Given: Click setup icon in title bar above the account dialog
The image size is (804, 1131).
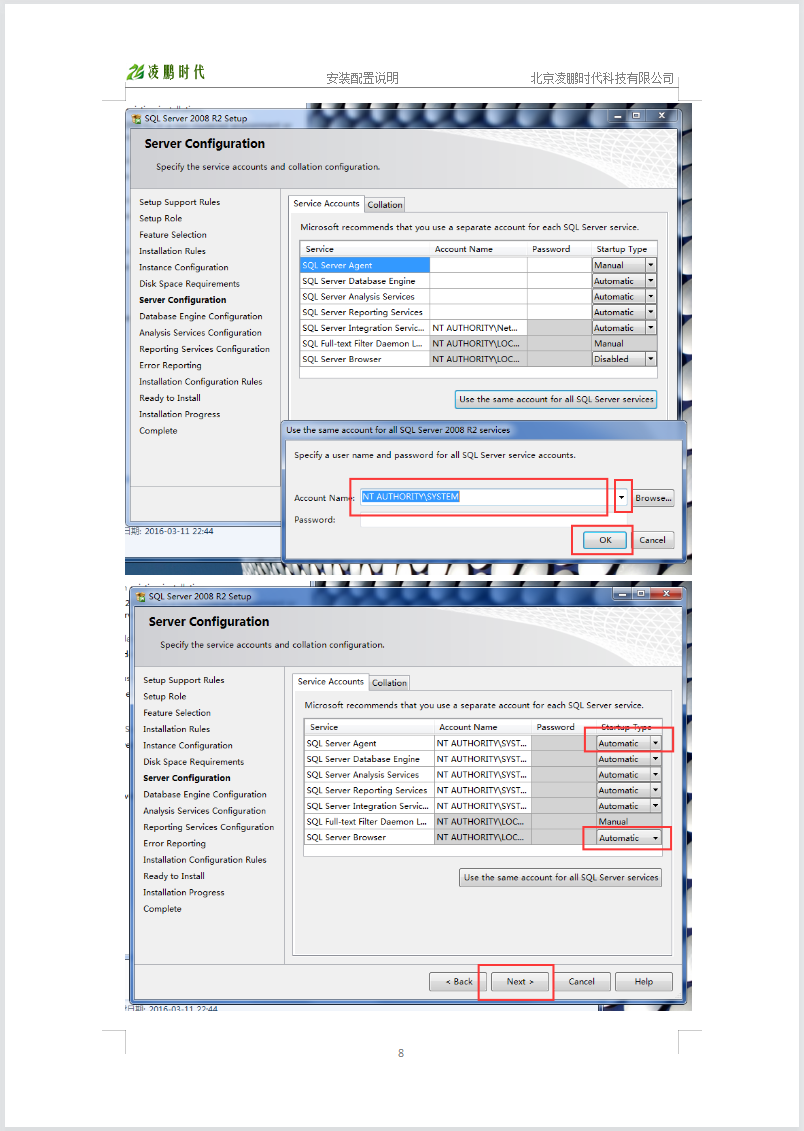Looking at the screenshot, I should (x=136, y=119).
